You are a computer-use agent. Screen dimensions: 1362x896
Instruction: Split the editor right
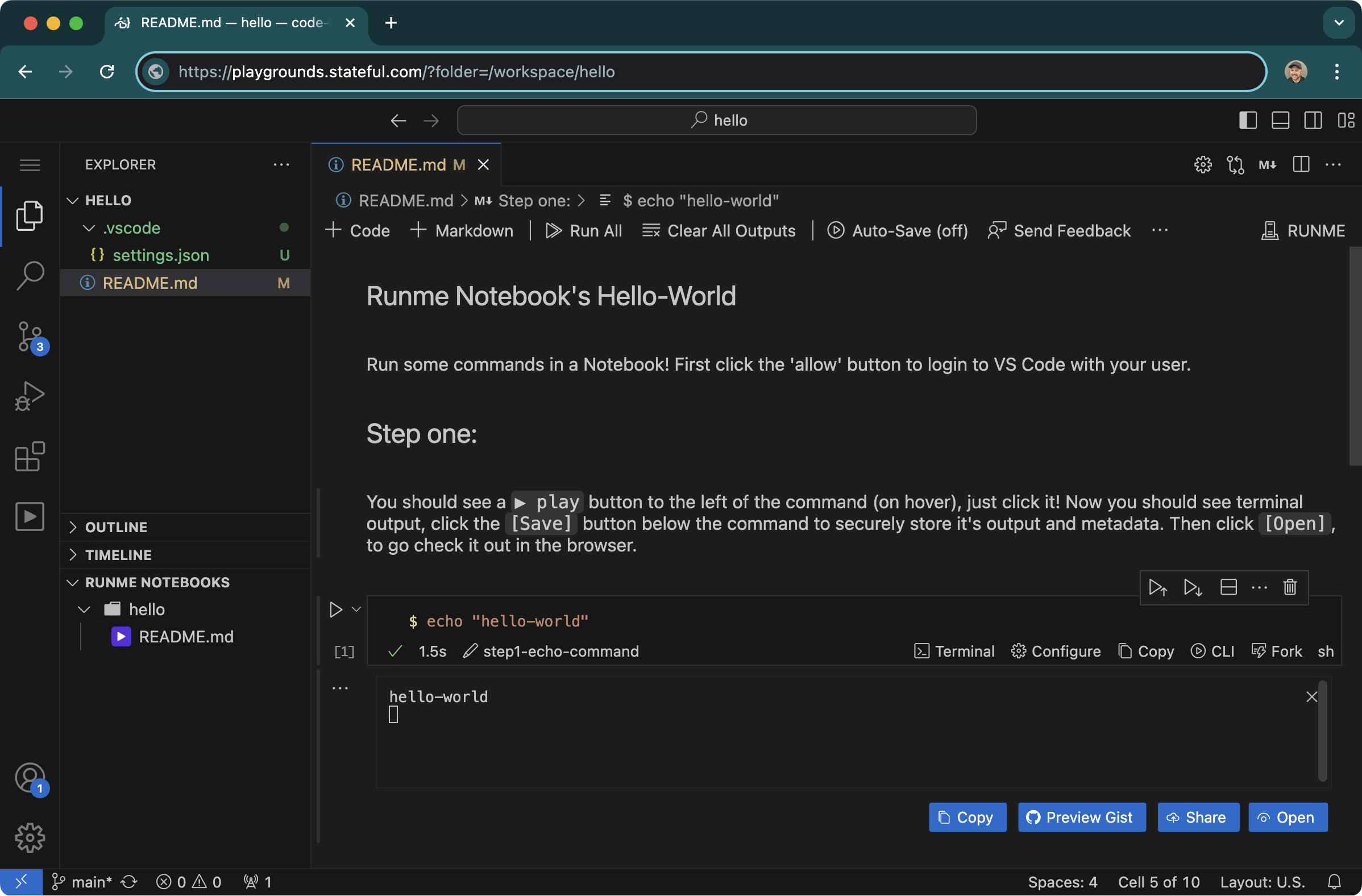click(x=1301, y=165)
